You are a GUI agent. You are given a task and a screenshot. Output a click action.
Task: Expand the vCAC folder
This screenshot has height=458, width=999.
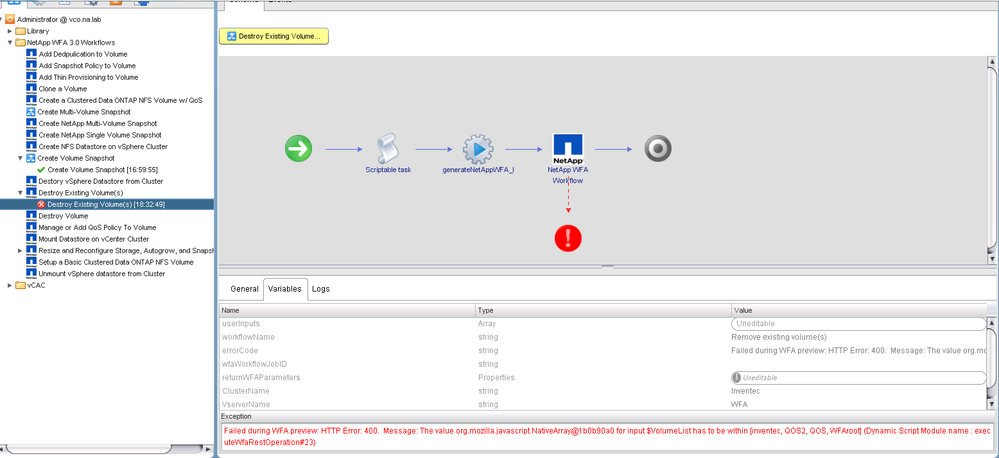click(x=10, y=285)
